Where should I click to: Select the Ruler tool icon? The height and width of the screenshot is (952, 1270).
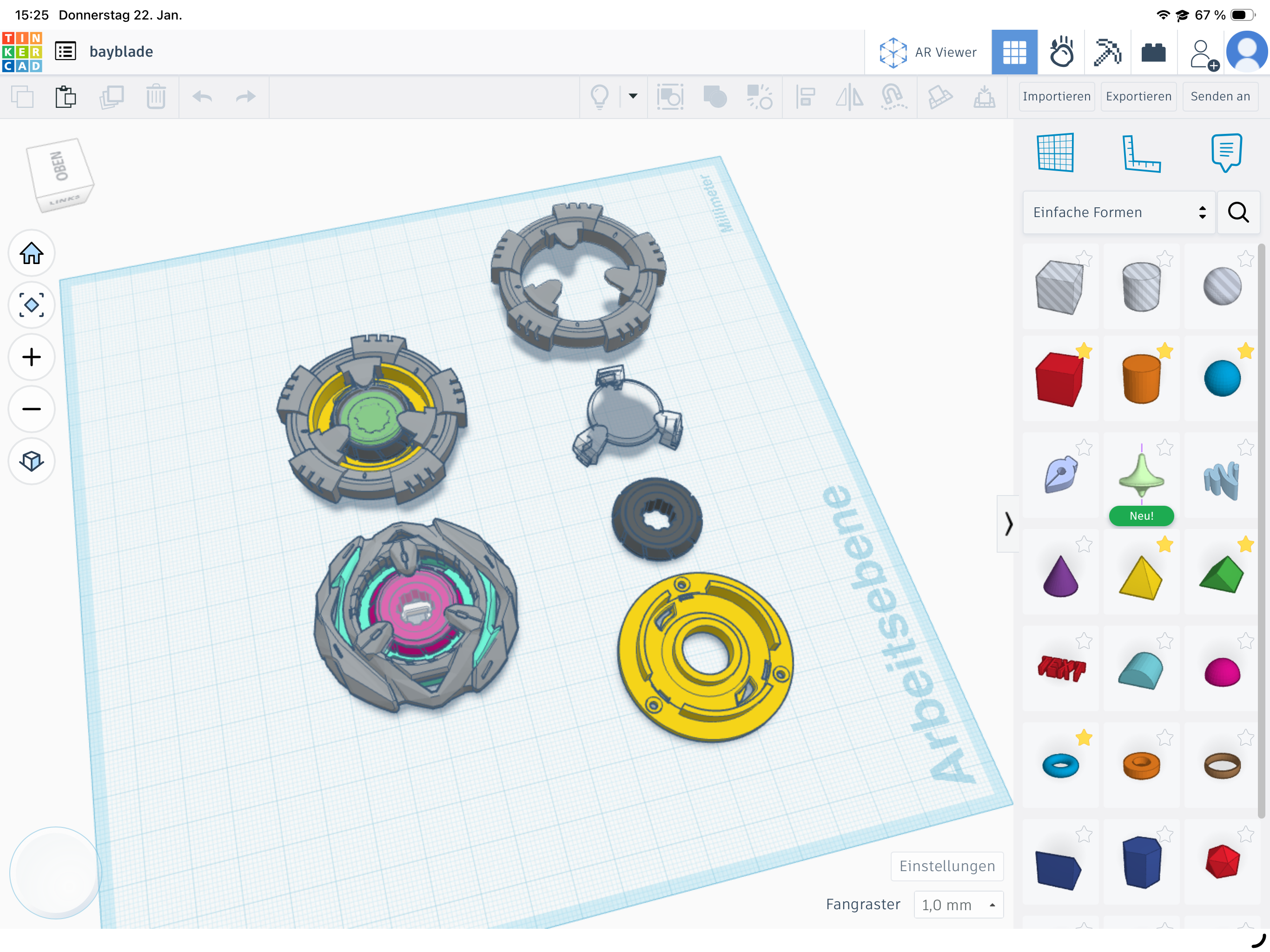(1141, 153)
